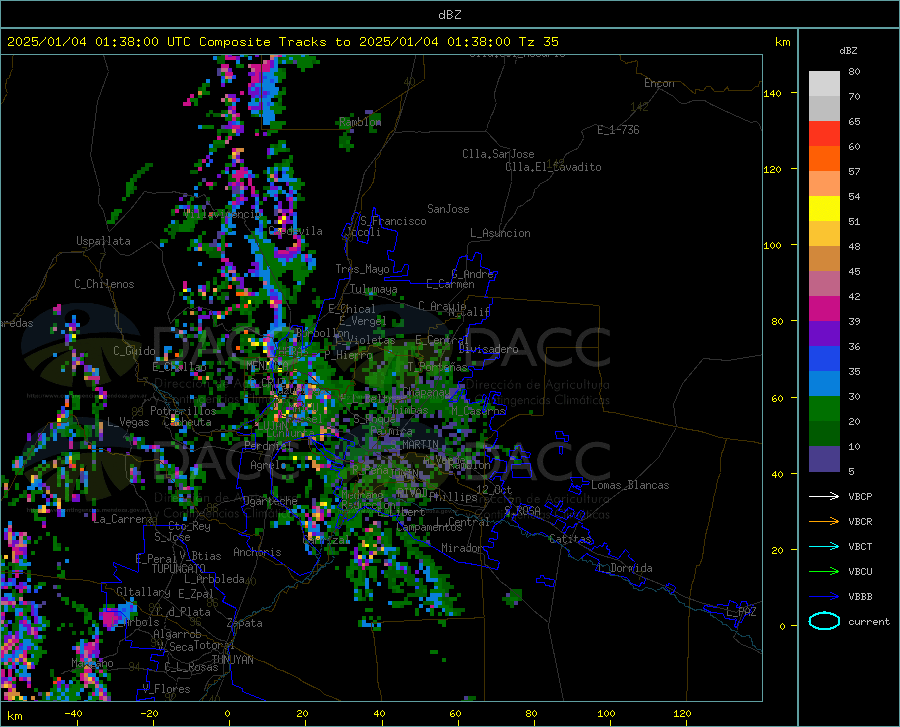Click the 'E_1-736' place label

point(618,130)
